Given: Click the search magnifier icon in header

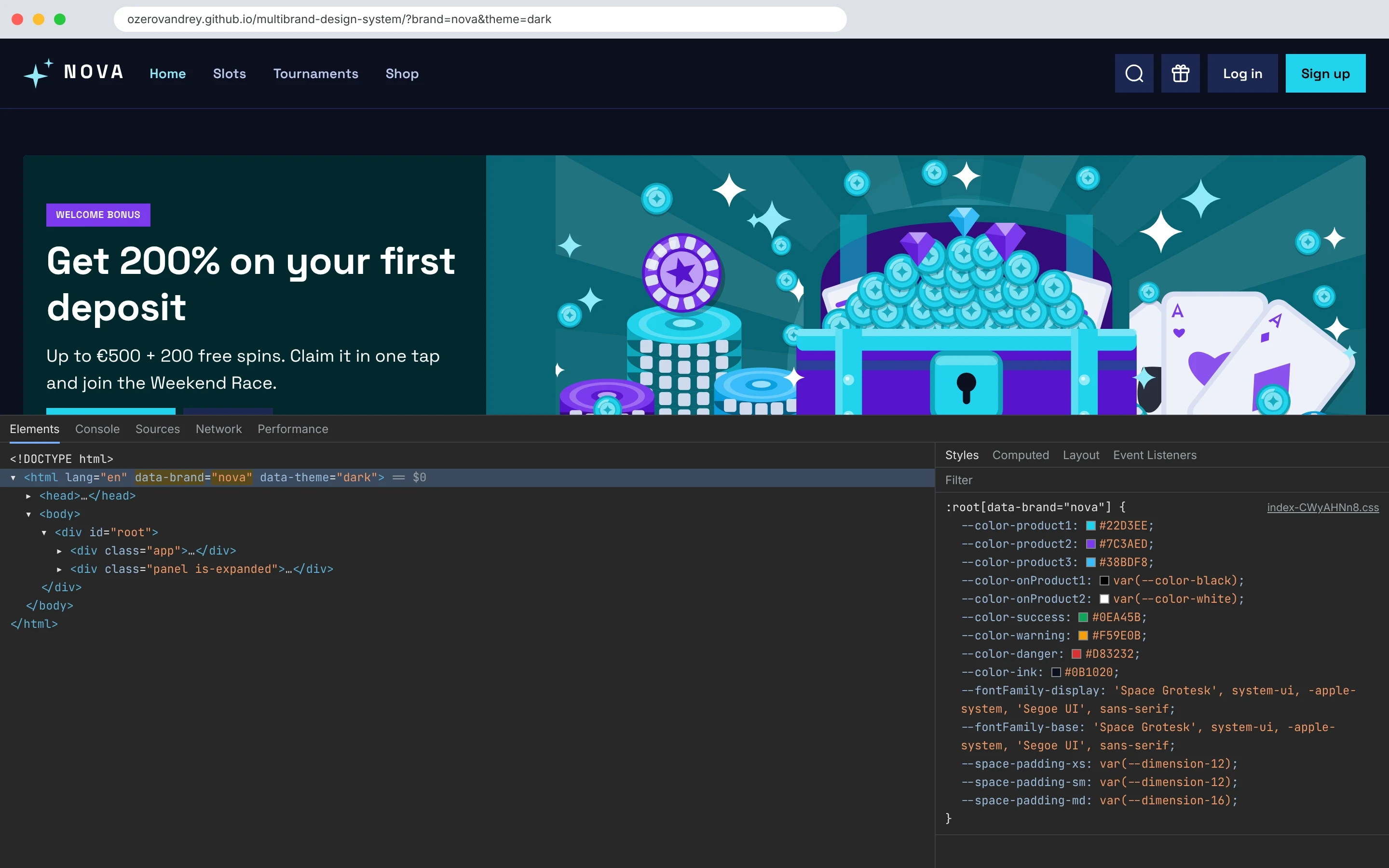Looking at the screenshot, I should click(1134, 73).
